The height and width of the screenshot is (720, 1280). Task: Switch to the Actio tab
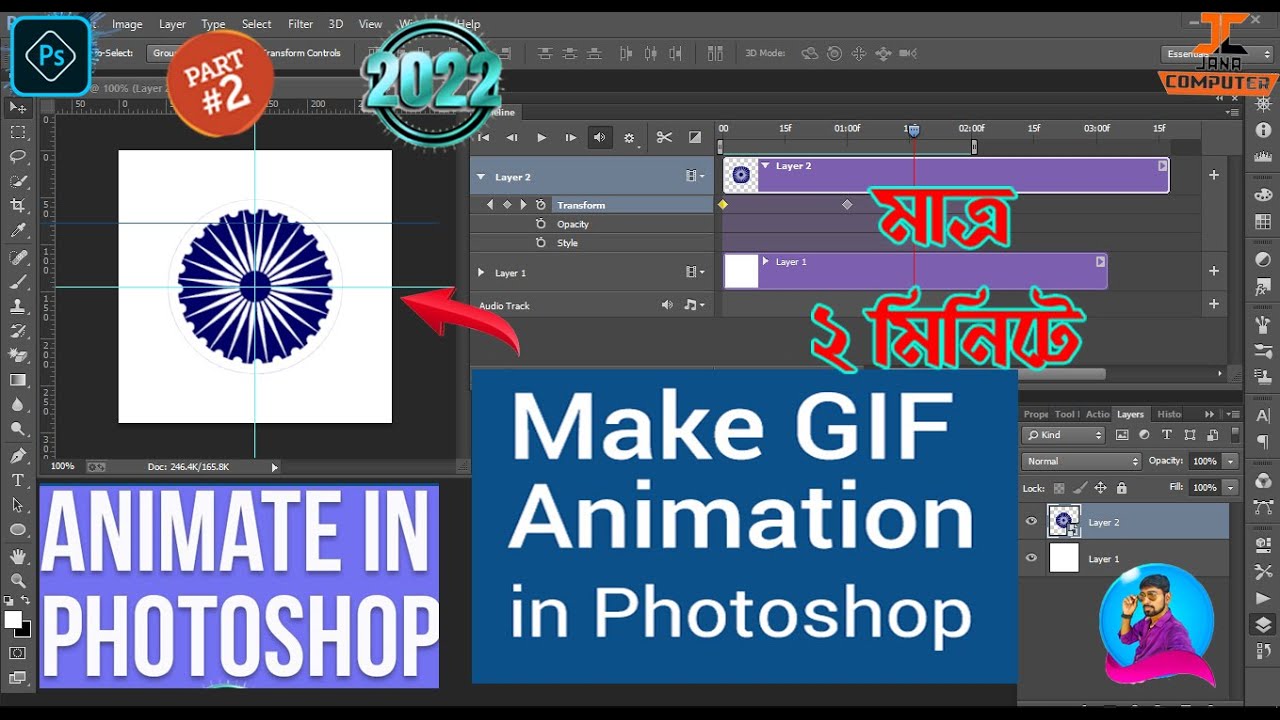[x=1097, y=414]
